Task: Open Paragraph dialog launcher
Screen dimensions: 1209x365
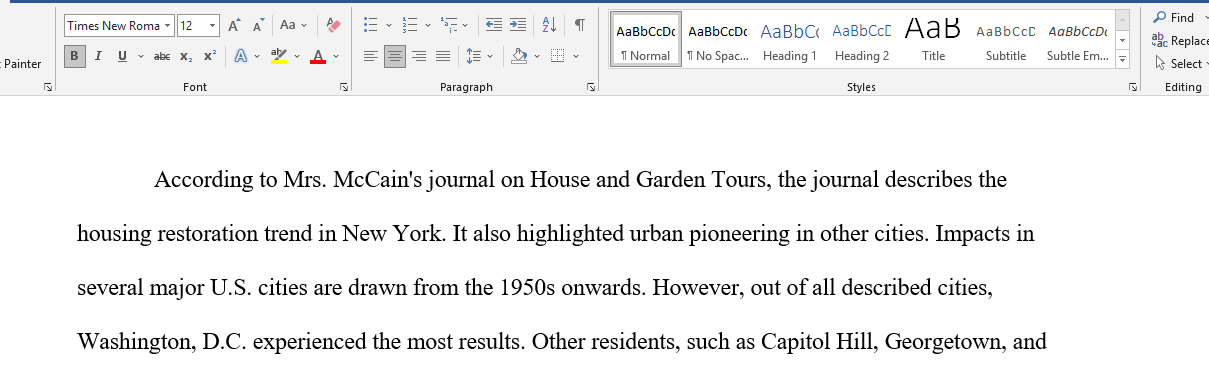Action: (591, 88)
